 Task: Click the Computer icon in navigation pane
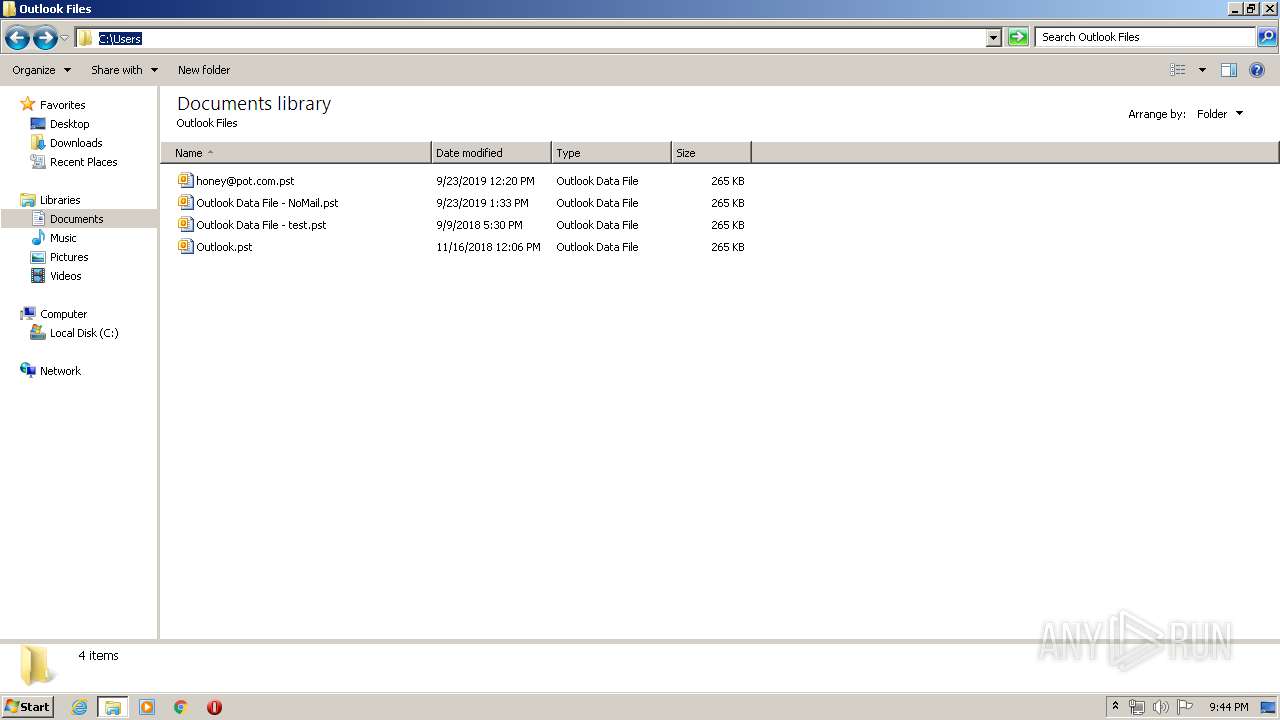[28, 314]
